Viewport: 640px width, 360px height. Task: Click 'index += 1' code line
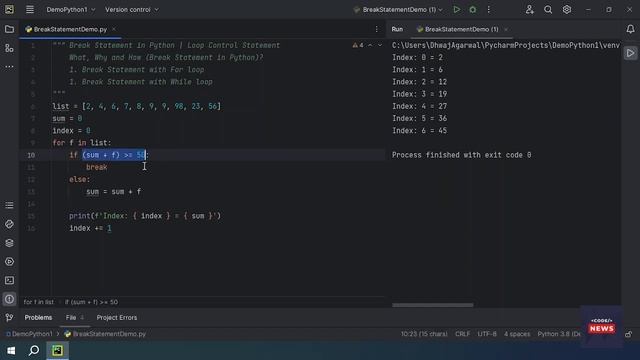[90, 228]
